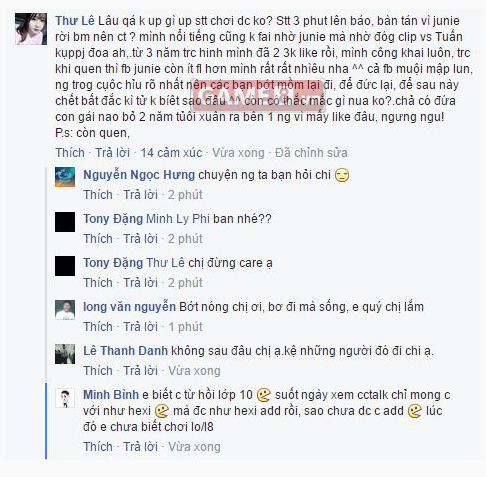Open Thư Lê's profile picture
The height and width of the screenshot is (477, 486).
(x=31, y=29)
